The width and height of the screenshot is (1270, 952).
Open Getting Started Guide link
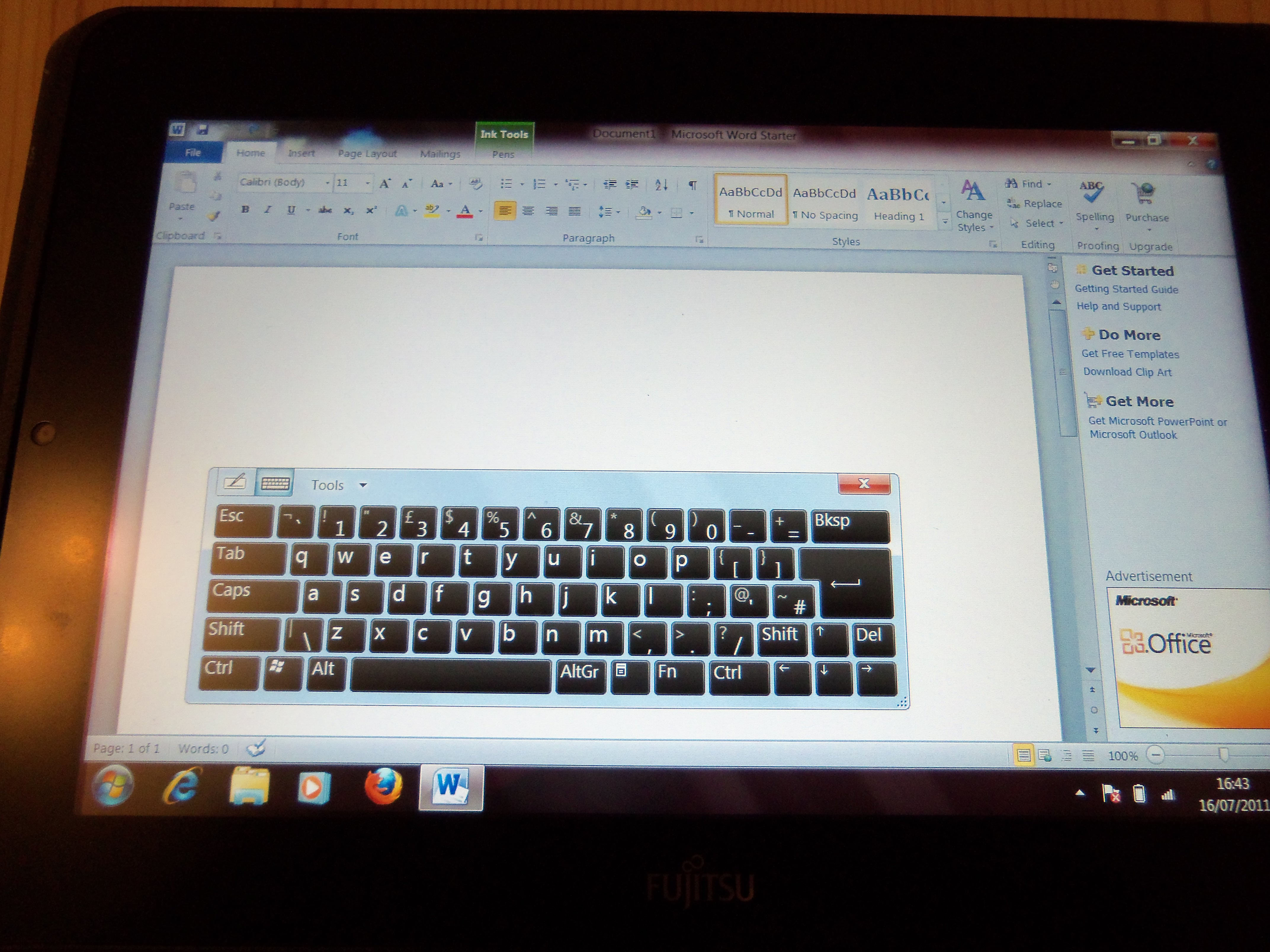pos(1126,289)
